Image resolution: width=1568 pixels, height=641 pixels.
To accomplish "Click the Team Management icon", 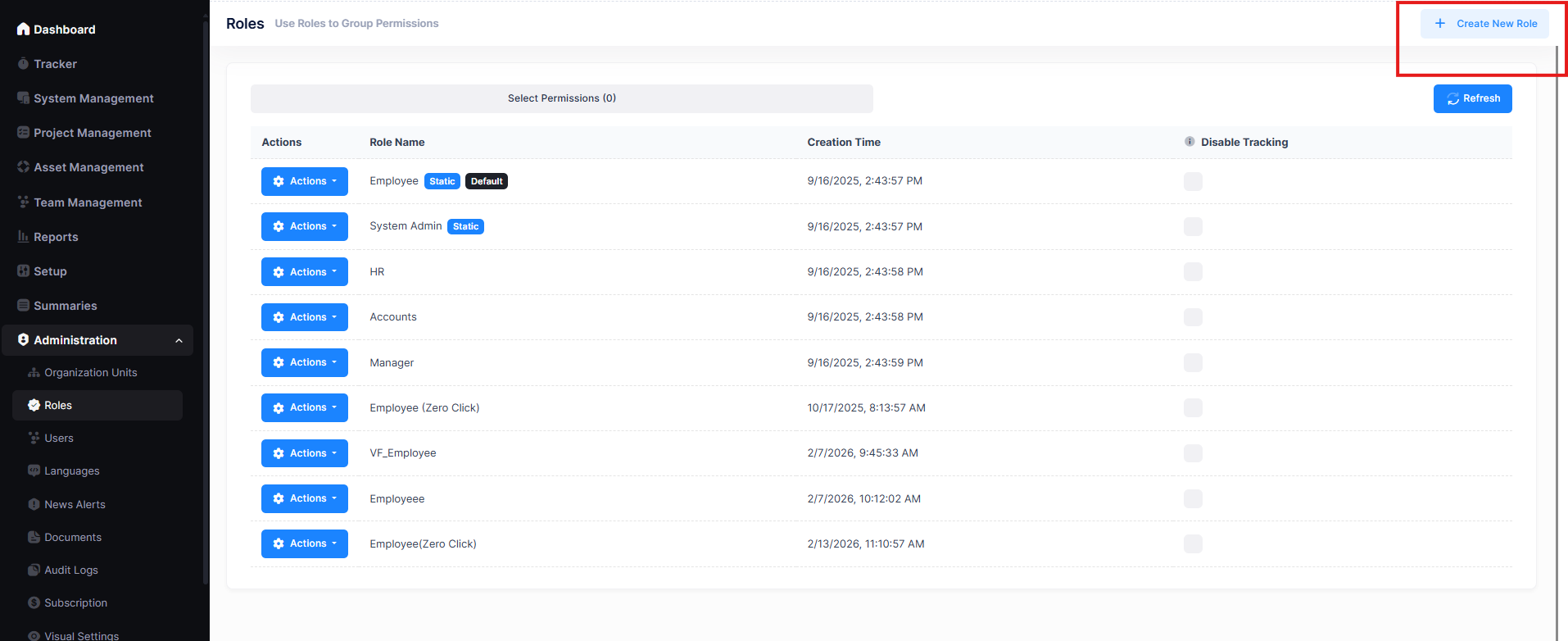I will tap(23, 202).
